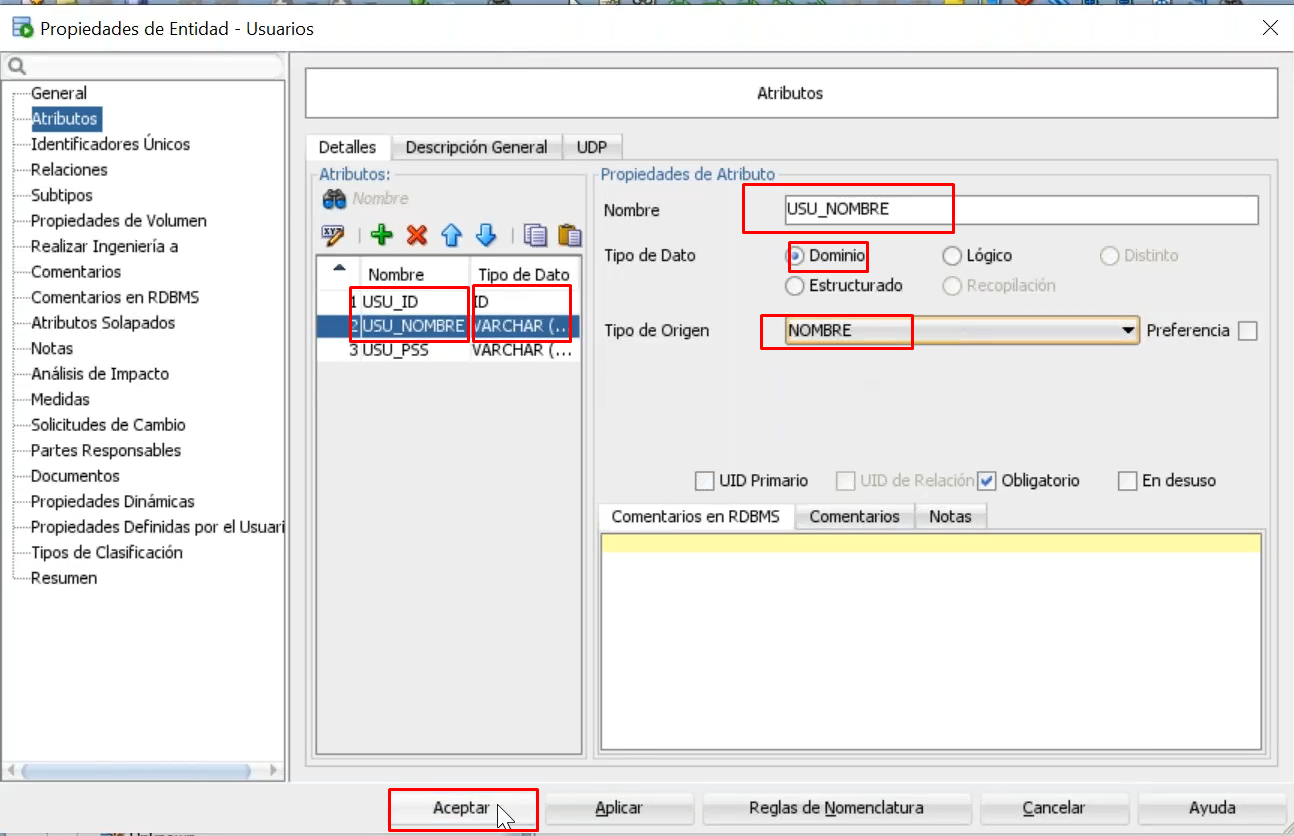Add a new attribute with green plus
1294x836 pixels.
[x=381, y=236]
